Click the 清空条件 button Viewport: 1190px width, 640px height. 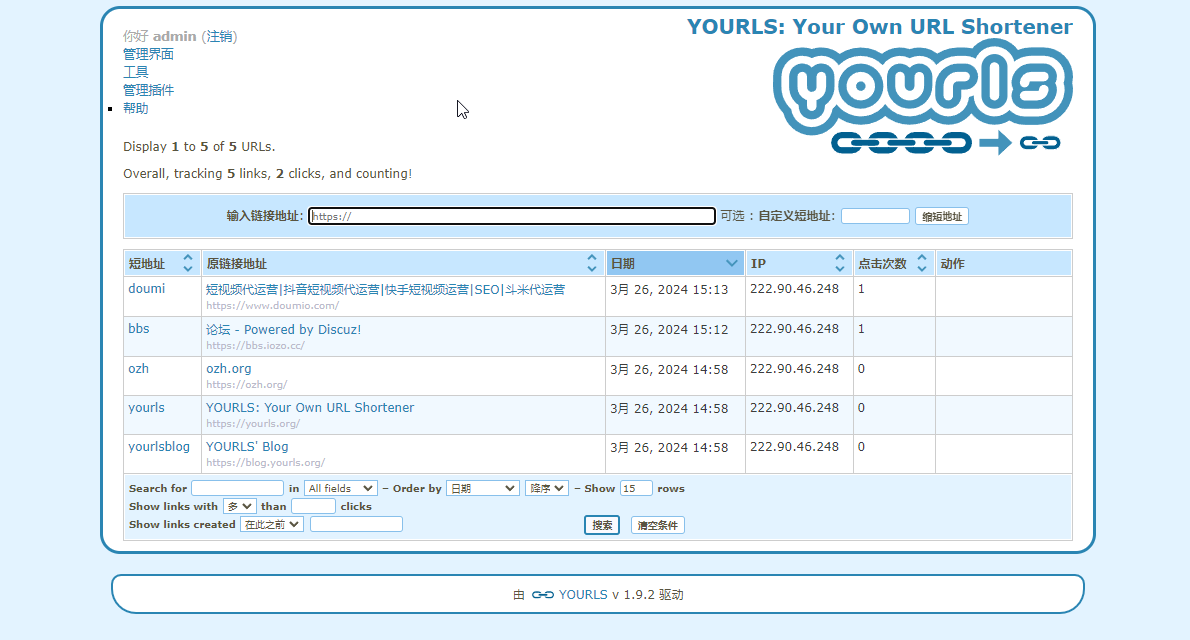click(657, 525)
